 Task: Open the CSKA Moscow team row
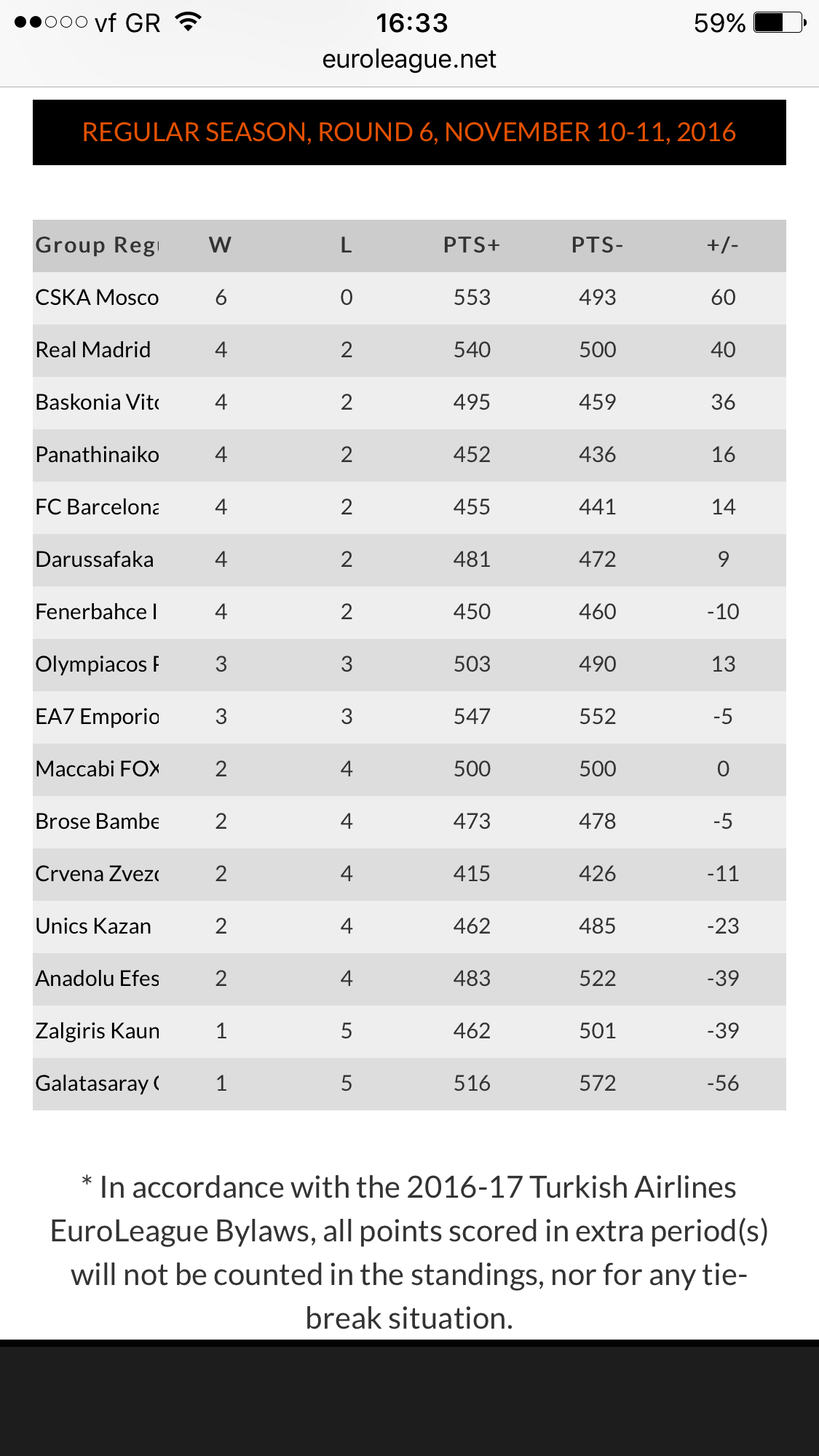coord(97,298)
